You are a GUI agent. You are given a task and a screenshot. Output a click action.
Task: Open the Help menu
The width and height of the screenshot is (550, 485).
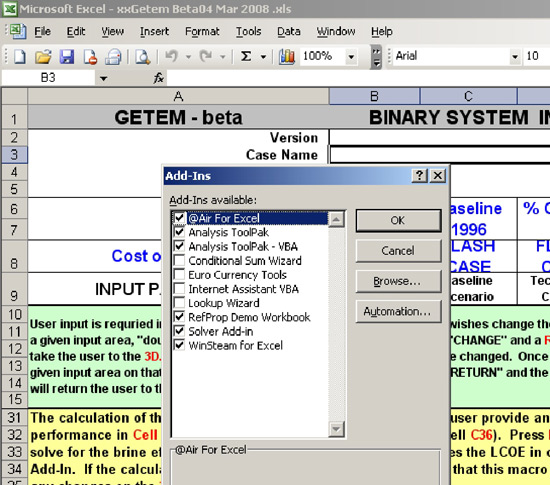pyautogui.click(x=382, y=31)
